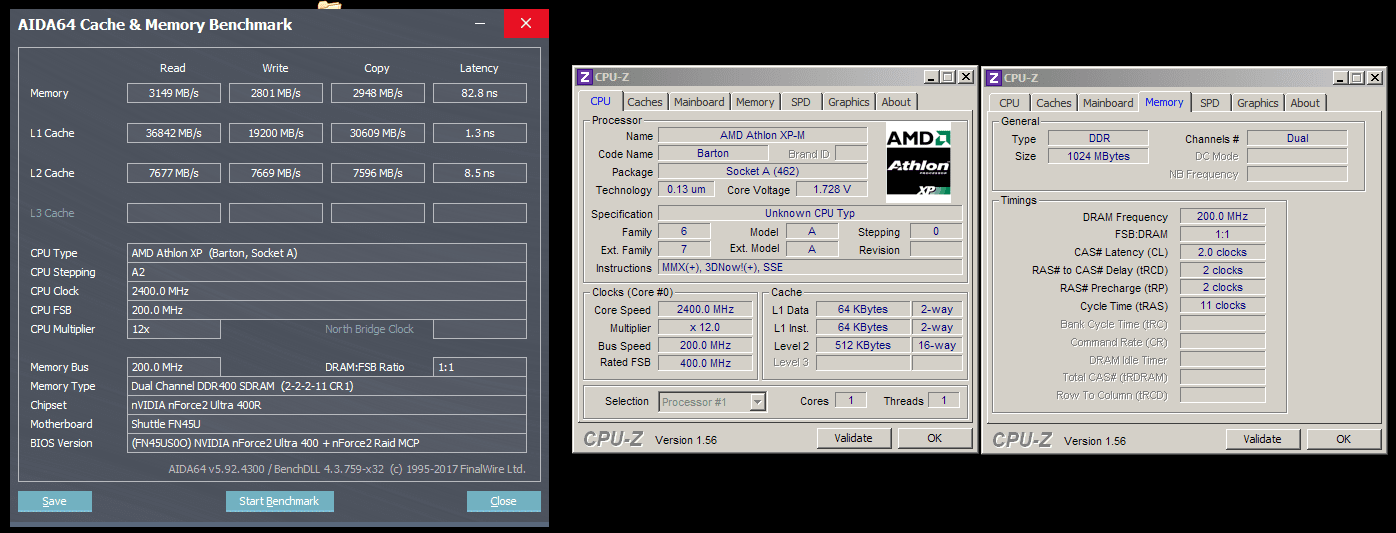This screenshot has height=533, width=1396.
Task: Open SPD tab in right CPU-Z window
Action: pos(1210,103)
